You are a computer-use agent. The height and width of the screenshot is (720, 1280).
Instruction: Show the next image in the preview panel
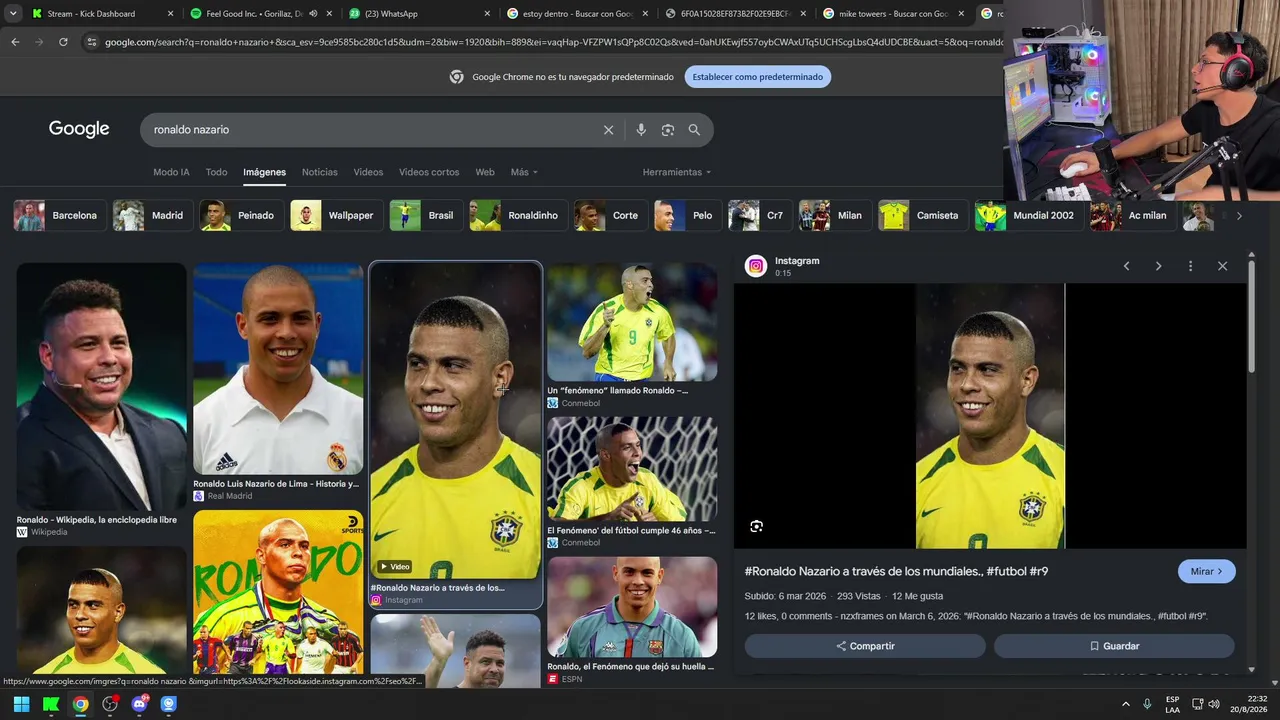tap(1158, 266)
